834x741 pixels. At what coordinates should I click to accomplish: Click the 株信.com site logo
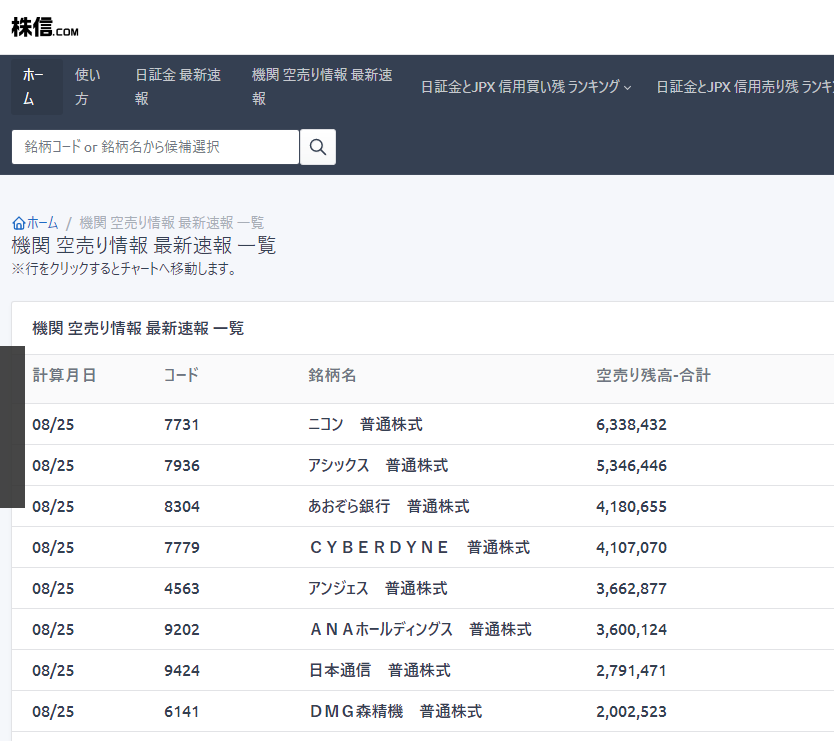click(45, 27)
